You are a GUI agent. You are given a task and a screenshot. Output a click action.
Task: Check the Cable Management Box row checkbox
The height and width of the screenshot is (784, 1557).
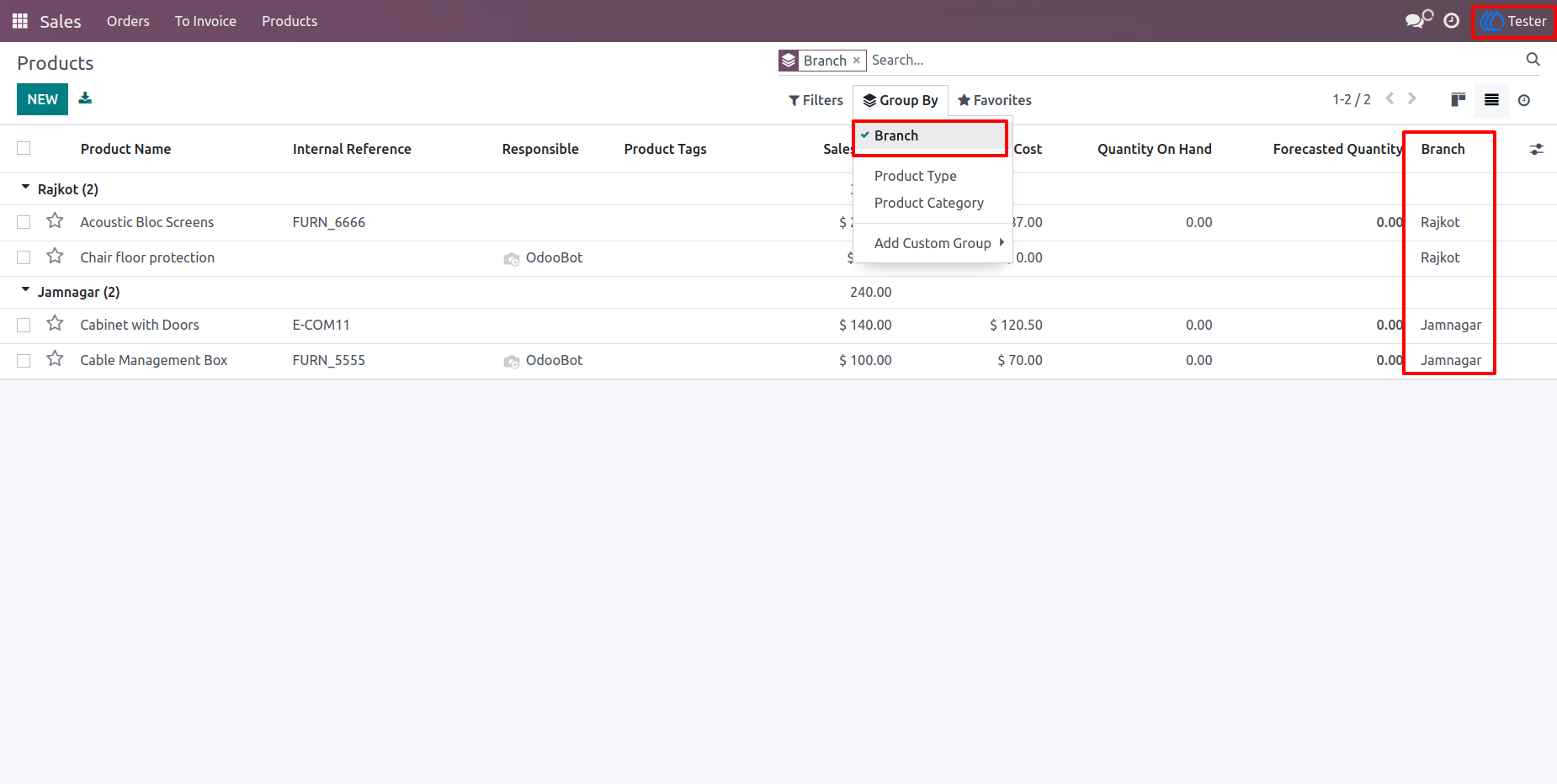tap(24, 360)
